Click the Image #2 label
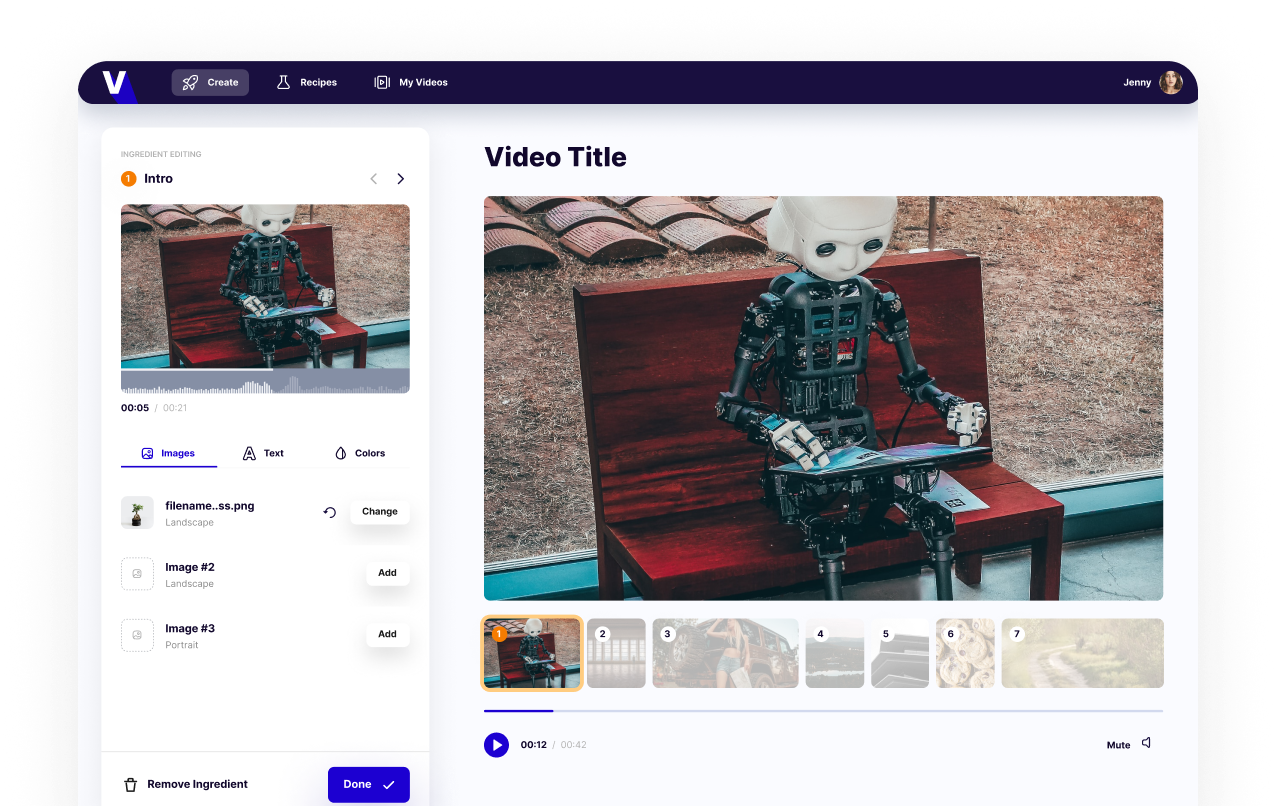This screenshot has height=806, width=1274. [190, 567]
